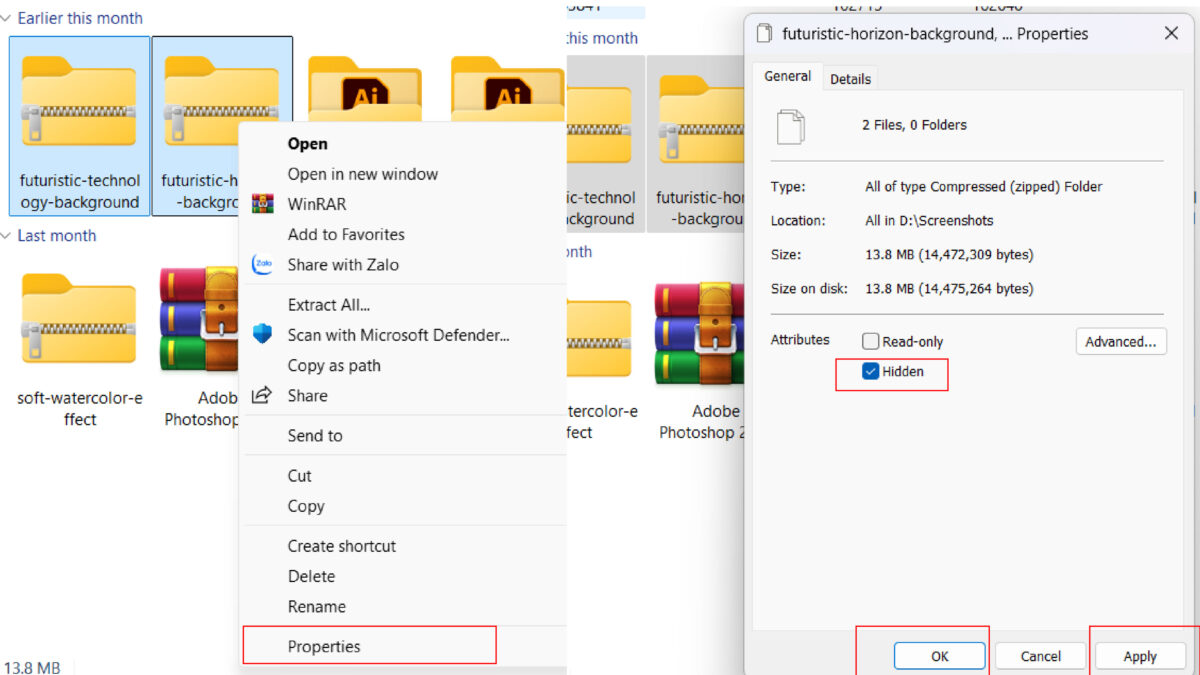Enable the Read-only attribute checkbox
Image resolution: width=1200 pixels, height=675 pixels.
870,341
